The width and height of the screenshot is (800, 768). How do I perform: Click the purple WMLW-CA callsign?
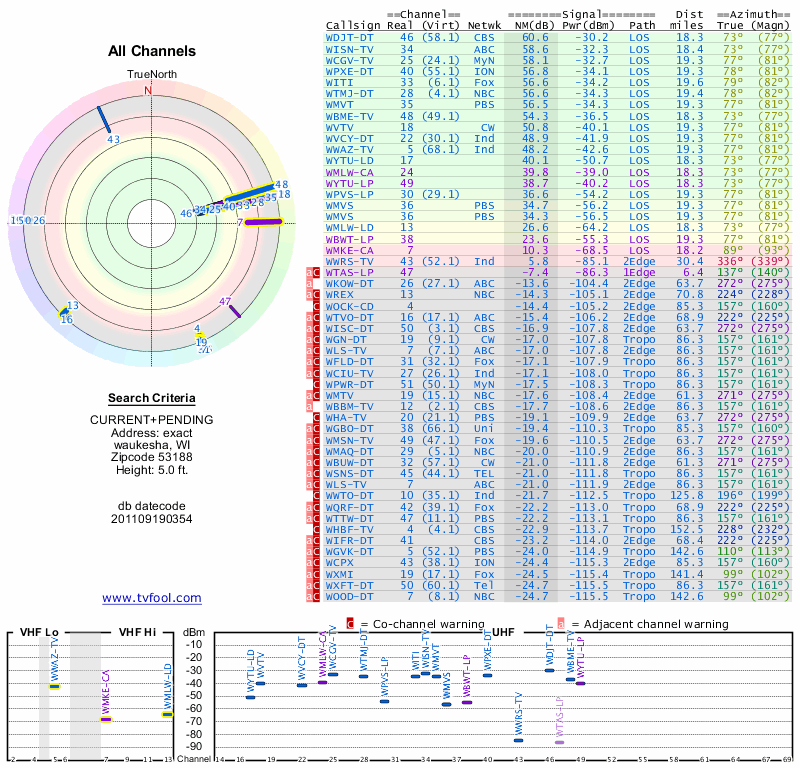(x=350, y=172)
